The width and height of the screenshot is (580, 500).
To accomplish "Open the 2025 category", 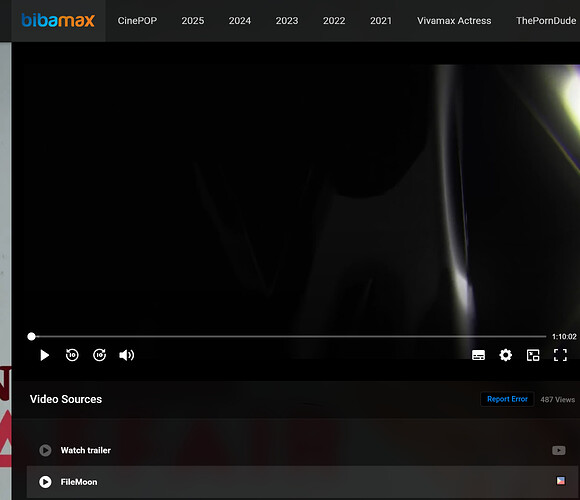I will (193, 21).
